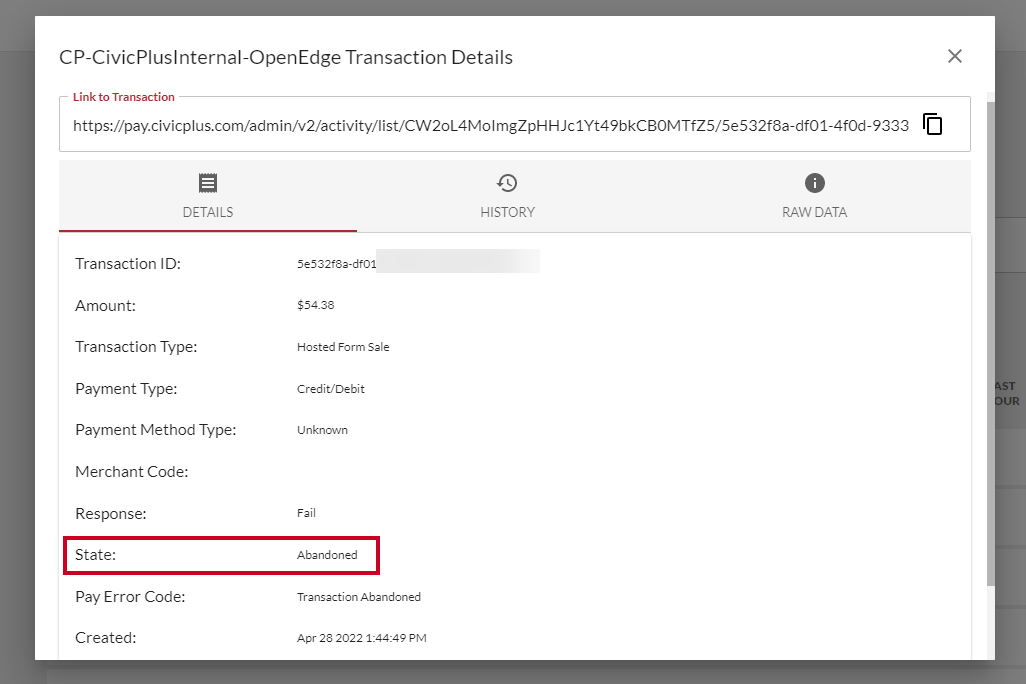Image resolution: width=1026 pixels, height=684 pixels.
Task: Click the 'Created:' label
Action: 105,638
